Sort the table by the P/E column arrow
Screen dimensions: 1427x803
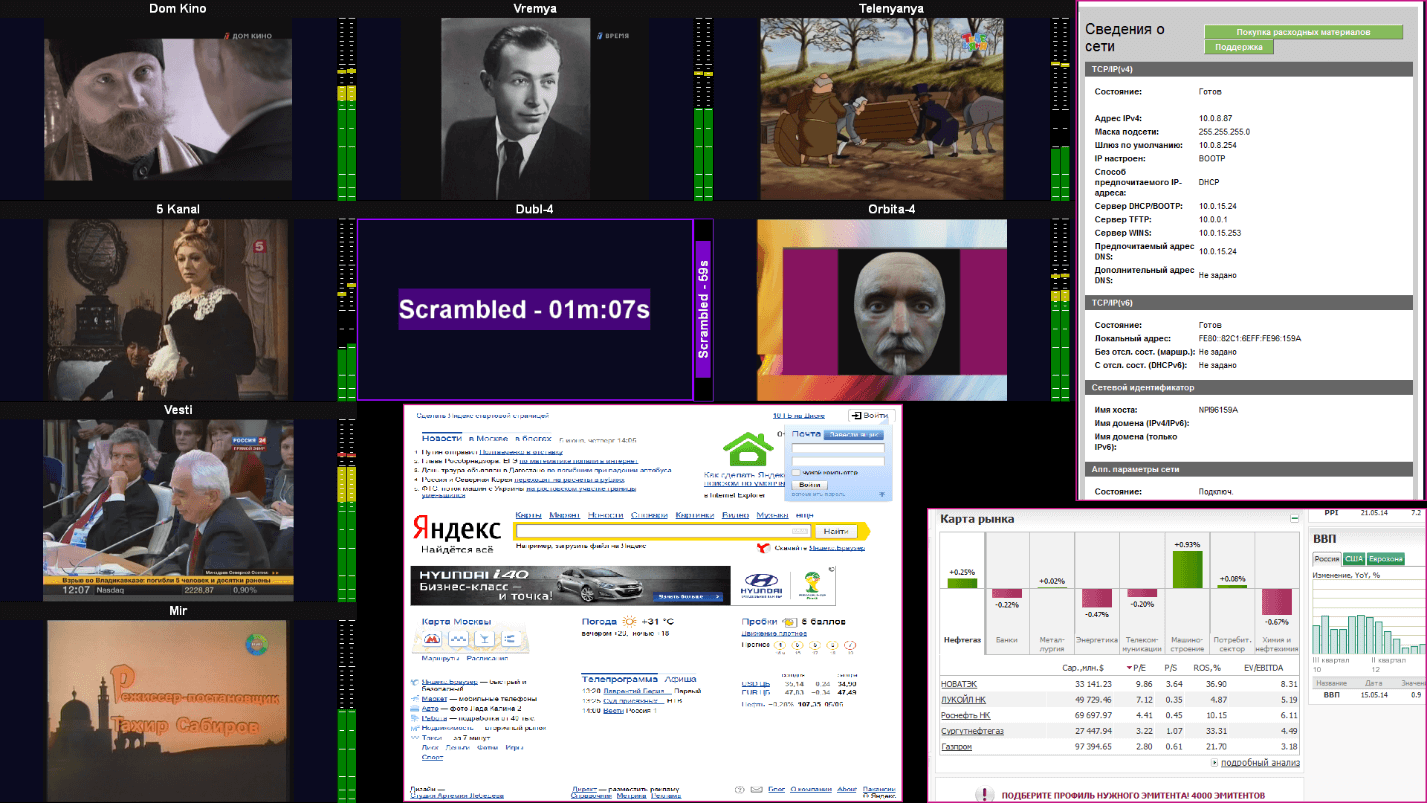tap(1130, 667)
